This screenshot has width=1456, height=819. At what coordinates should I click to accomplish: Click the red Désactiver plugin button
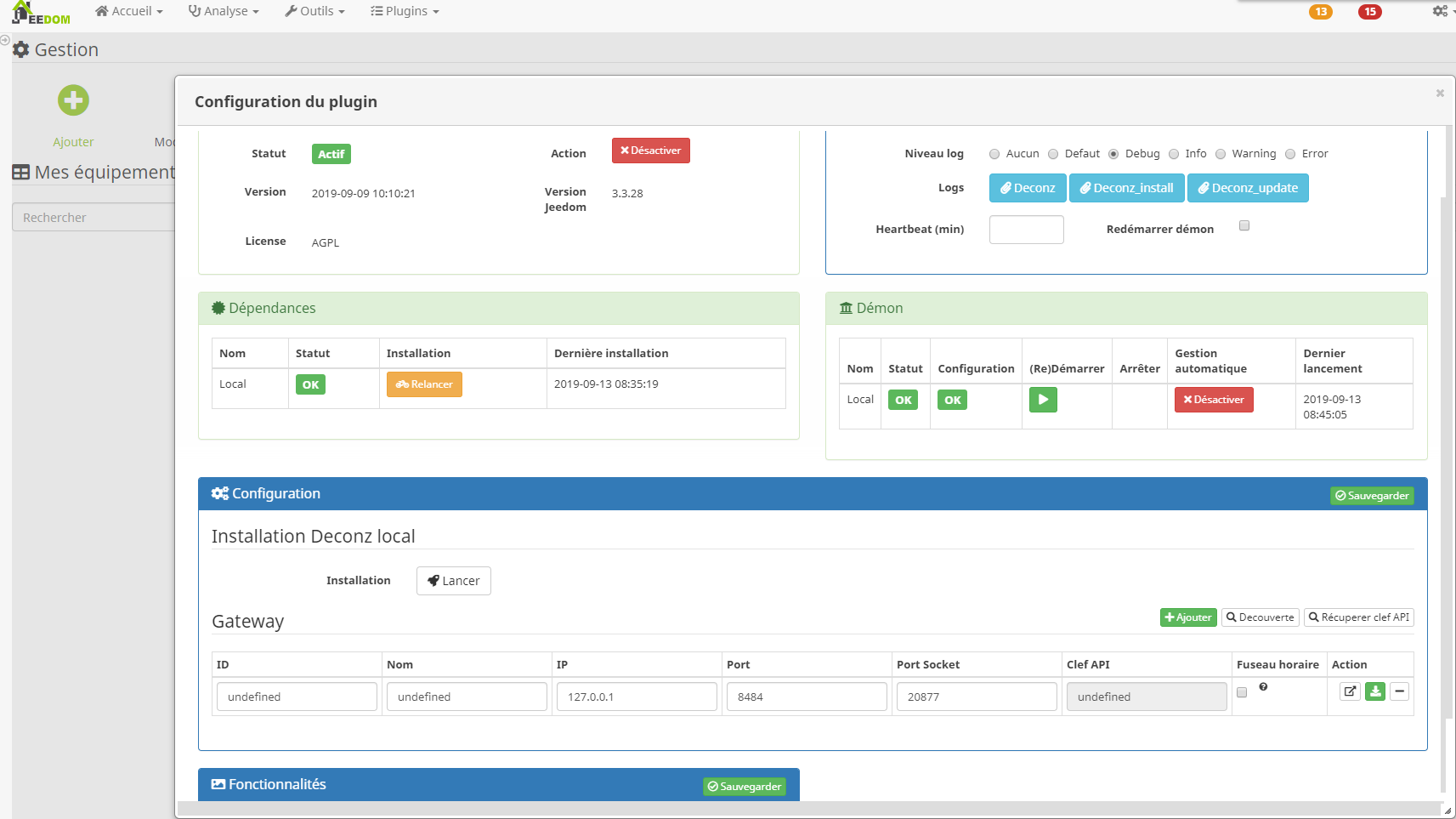(651, 151)
